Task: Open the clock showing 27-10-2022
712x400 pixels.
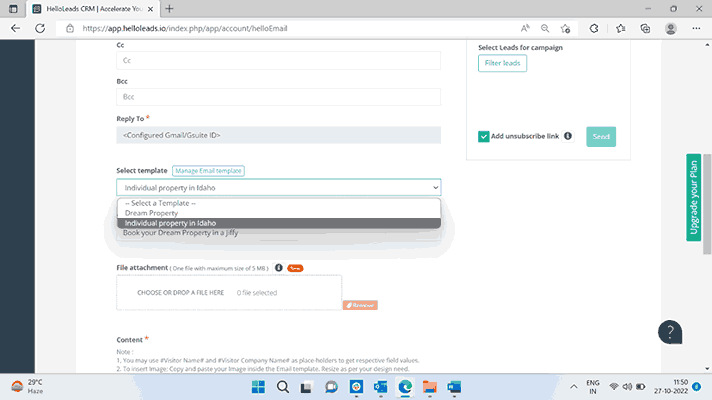Action: click(671, 386)
